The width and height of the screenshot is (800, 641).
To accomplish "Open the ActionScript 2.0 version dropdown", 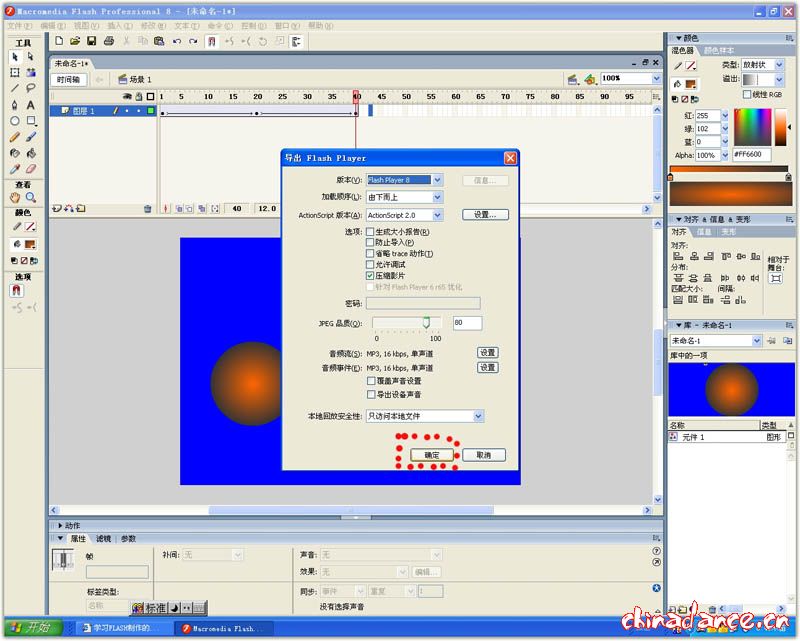I will [x=436, y=215].
